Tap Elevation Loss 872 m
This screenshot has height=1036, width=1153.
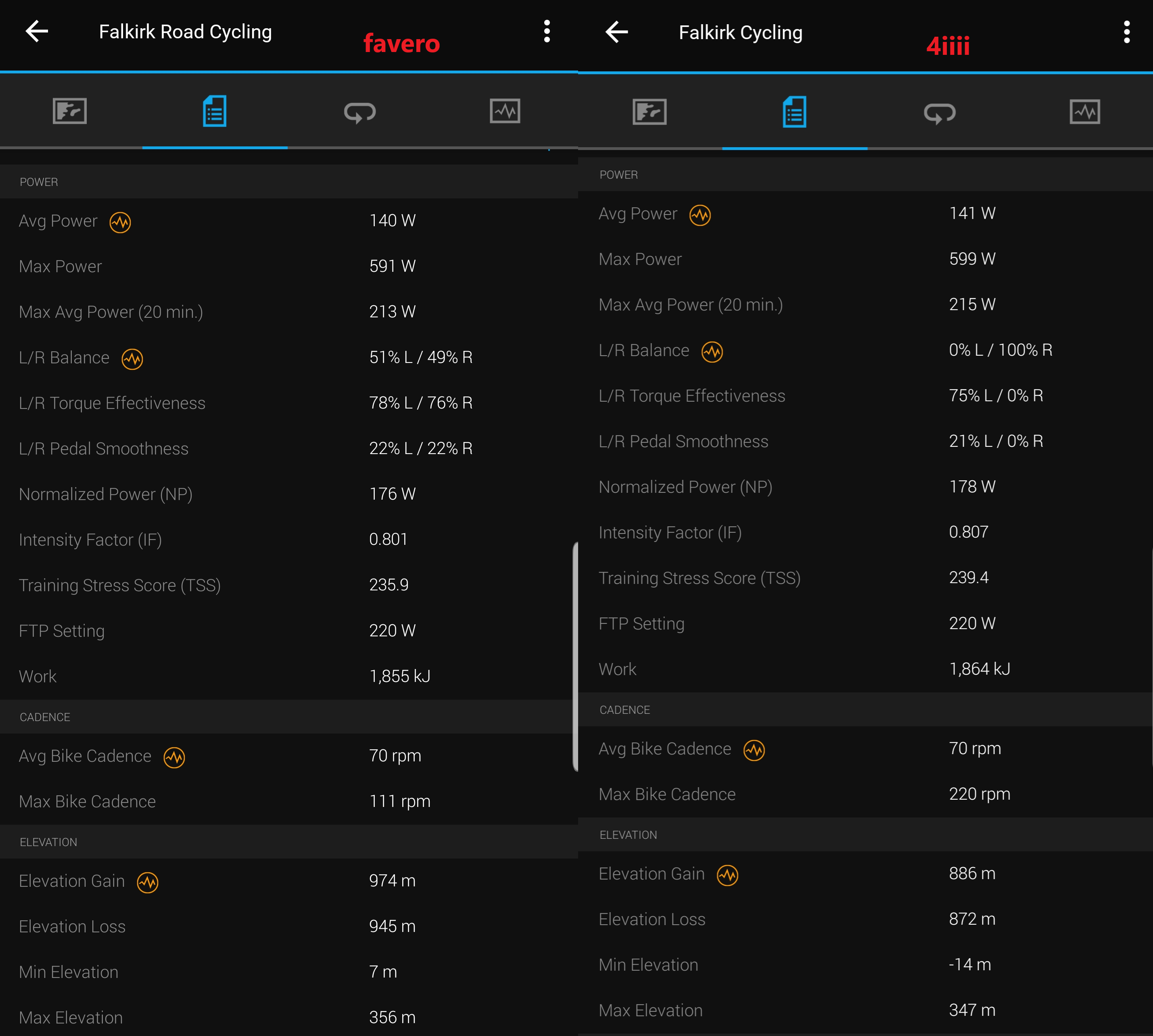(x=972, y=919)
